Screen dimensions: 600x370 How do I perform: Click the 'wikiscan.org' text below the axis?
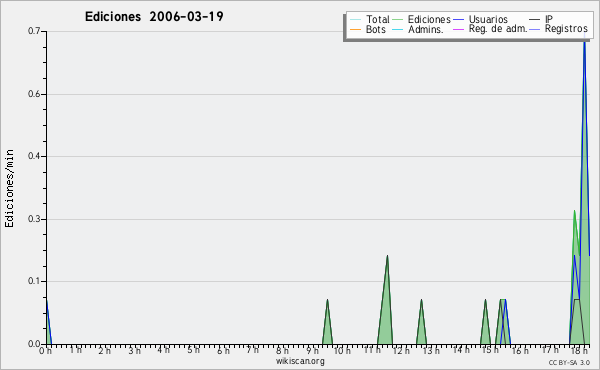[x=300, y=361]
